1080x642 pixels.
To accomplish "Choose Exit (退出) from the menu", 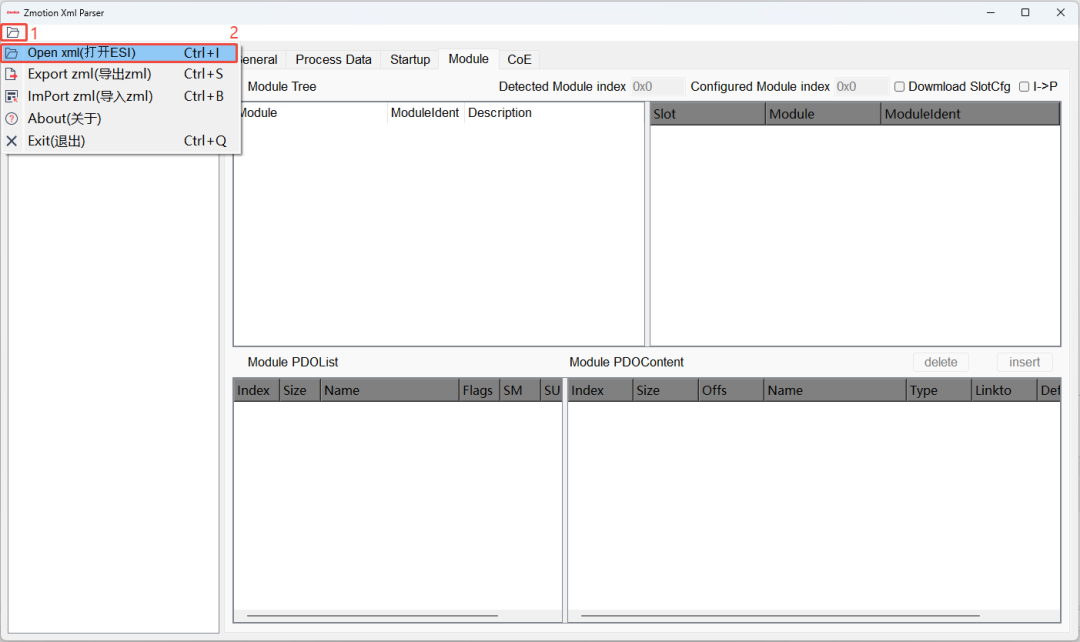I will [120, 141].
